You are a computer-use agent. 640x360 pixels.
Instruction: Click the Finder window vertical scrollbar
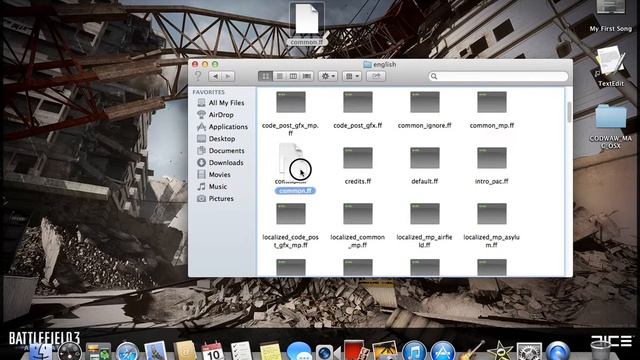click(x=569, y=111)
